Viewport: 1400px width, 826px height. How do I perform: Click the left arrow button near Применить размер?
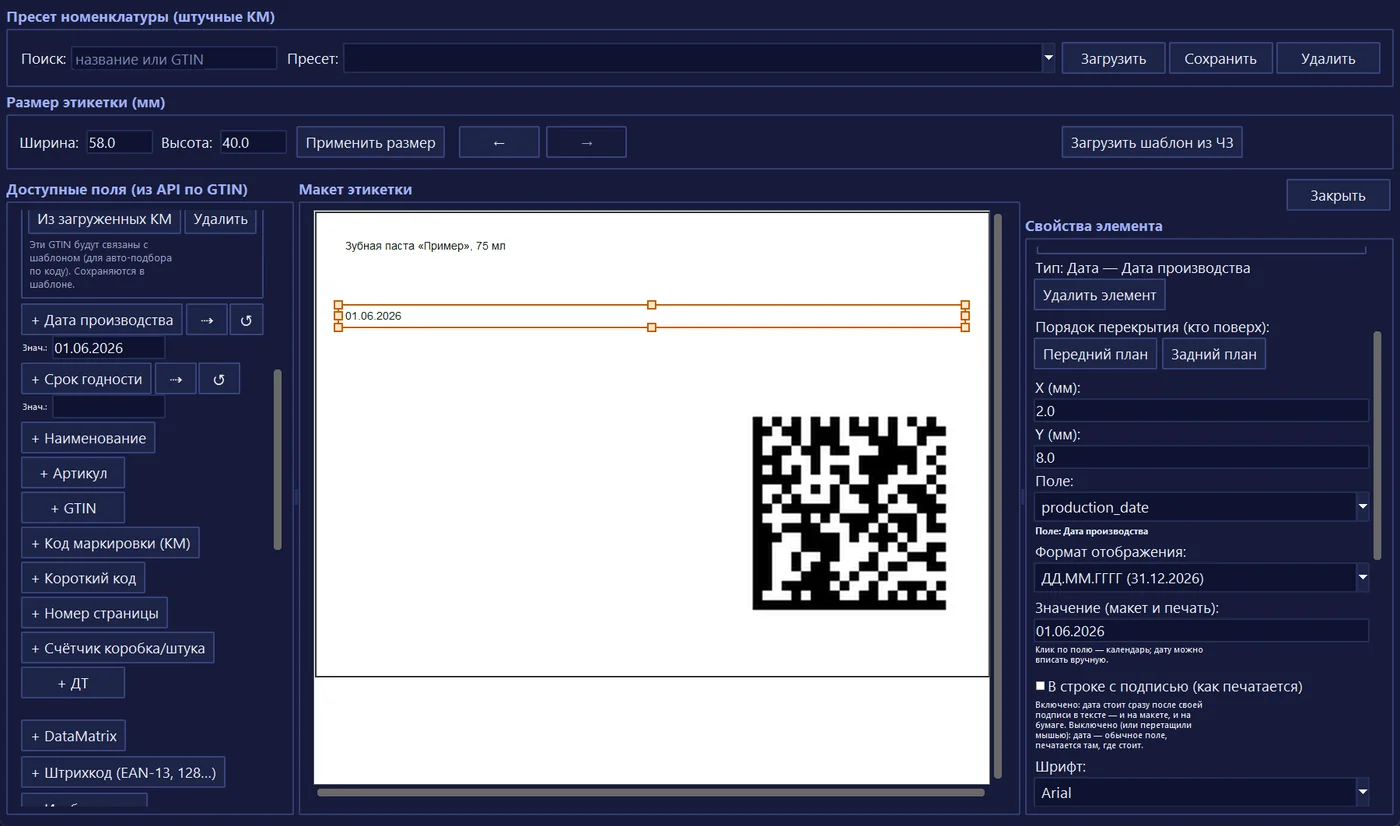[x=499, y=142]
